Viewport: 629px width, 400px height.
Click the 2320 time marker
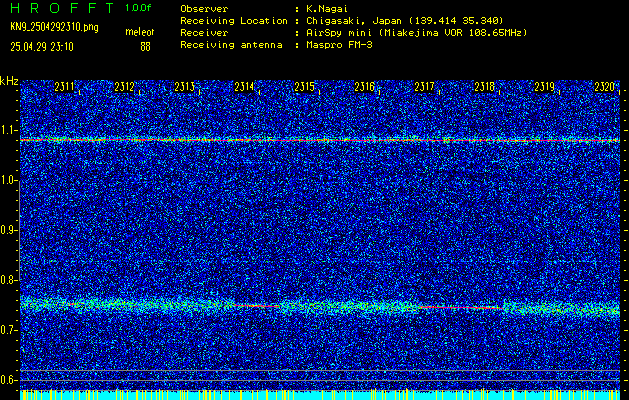click(605, 87)
